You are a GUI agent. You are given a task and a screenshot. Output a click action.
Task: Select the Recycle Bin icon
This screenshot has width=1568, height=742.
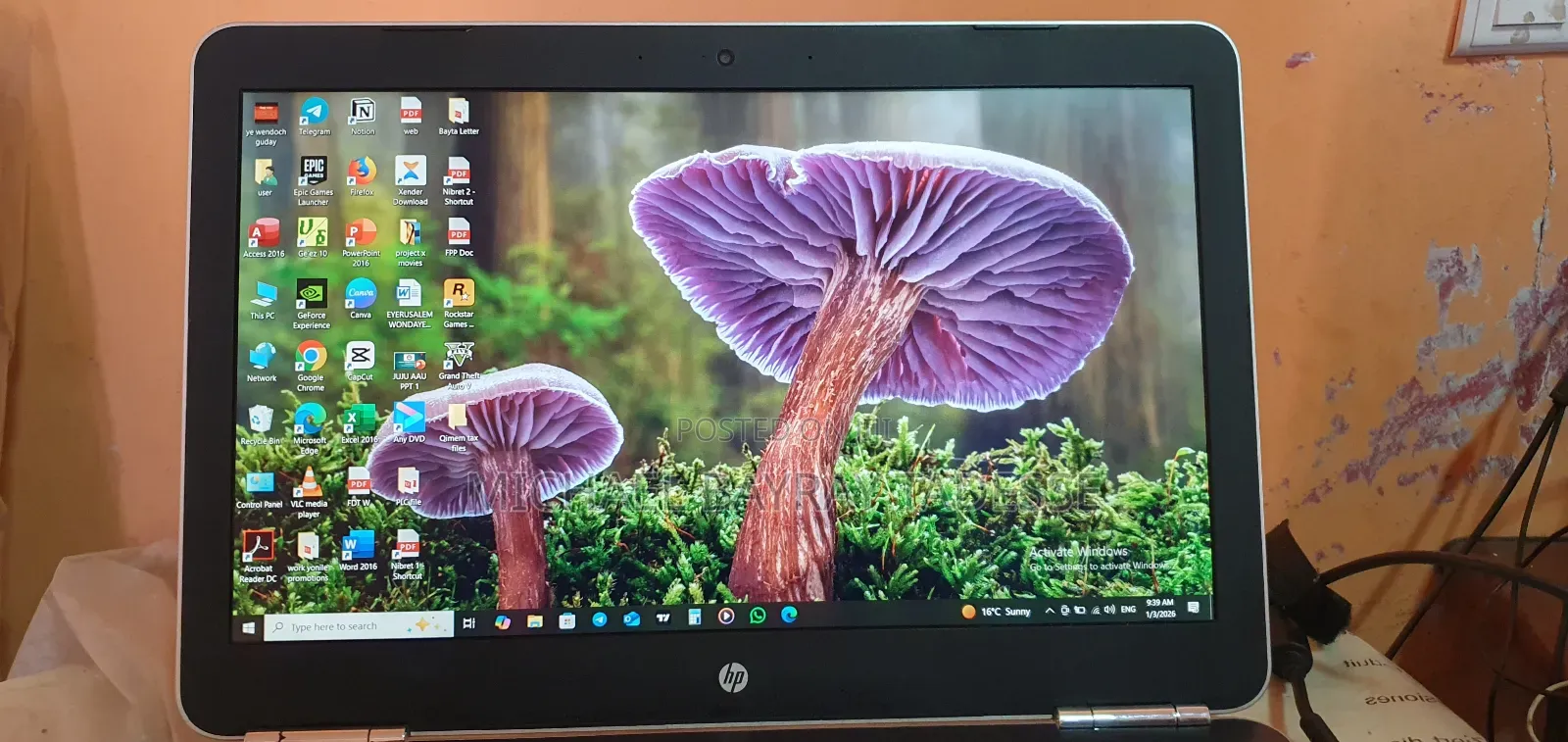coord(261,425)
